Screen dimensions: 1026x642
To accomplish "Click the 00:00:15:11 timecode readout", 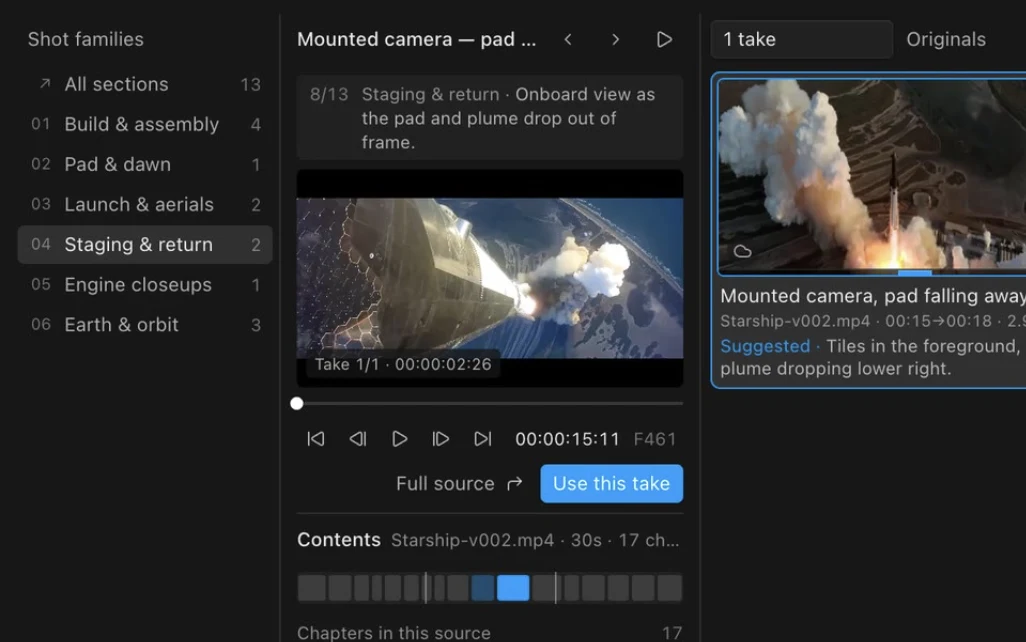I will pos(567,439).
